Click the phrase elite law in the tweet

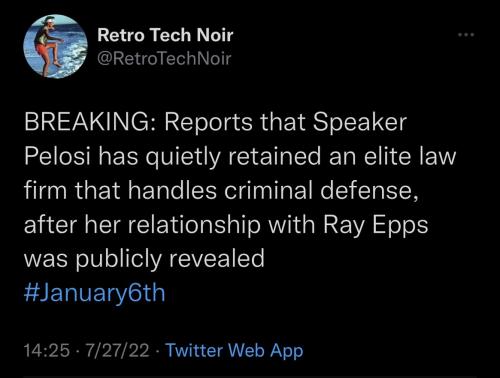(410, 157)
